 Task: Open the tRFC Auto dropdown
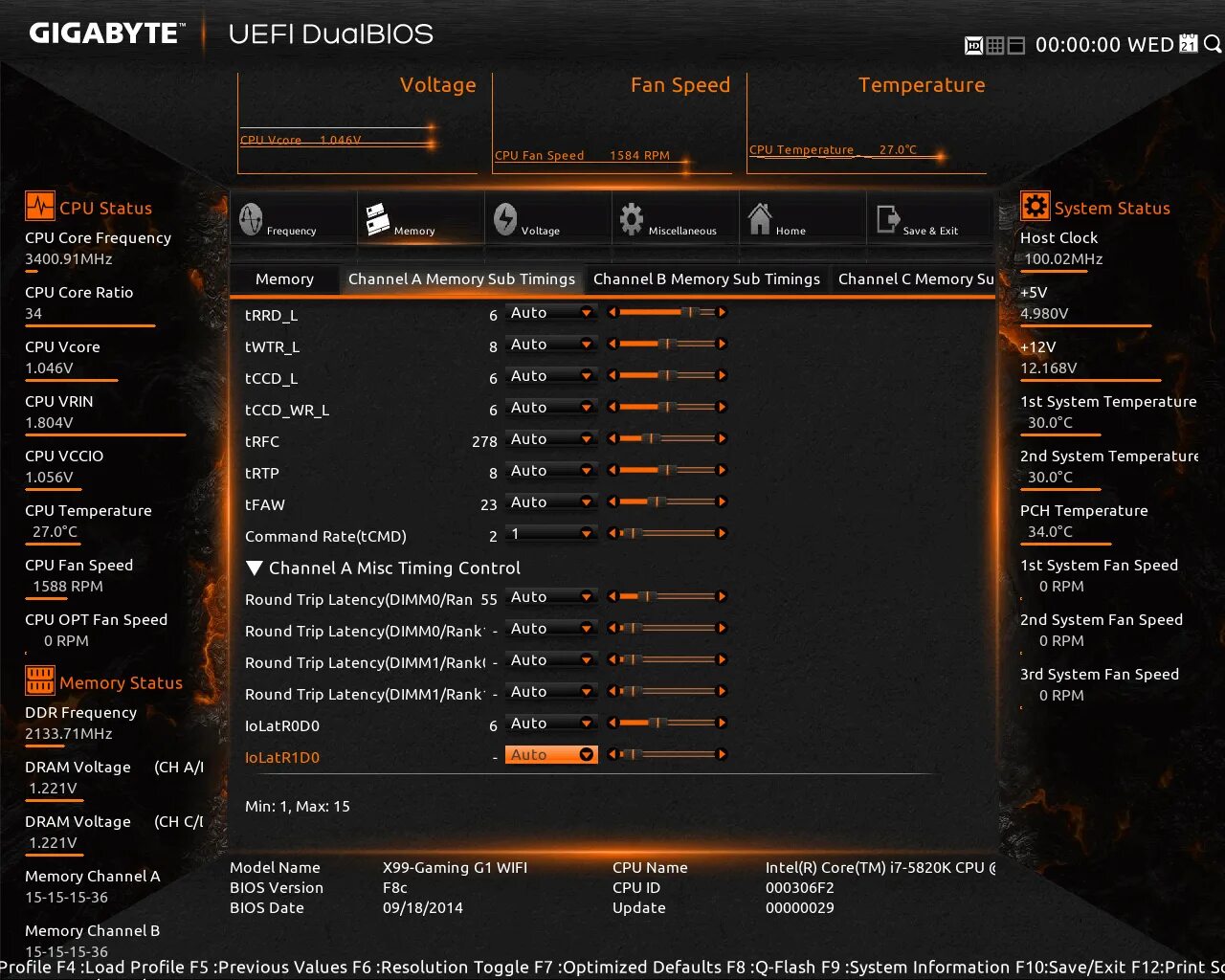[551, 439]
